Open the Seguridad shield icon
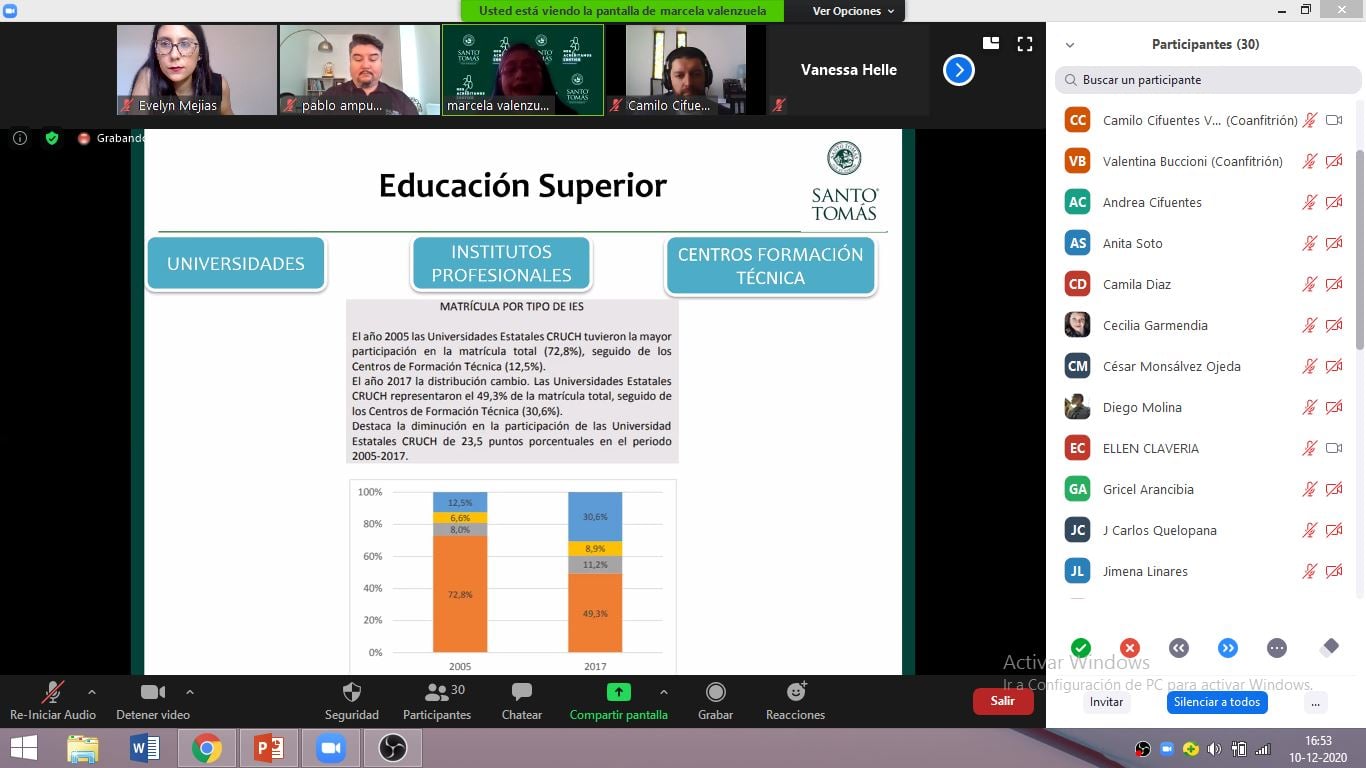Image resolution: width=1366 pixels, height=768 pixels. tap(351, 692)
